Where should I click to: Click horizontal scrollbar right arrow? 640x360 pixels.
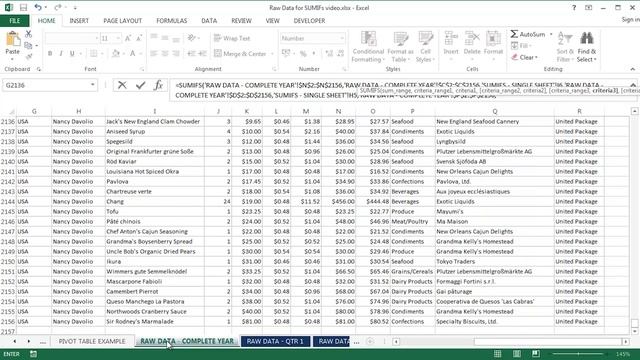[x=625, y=341]
